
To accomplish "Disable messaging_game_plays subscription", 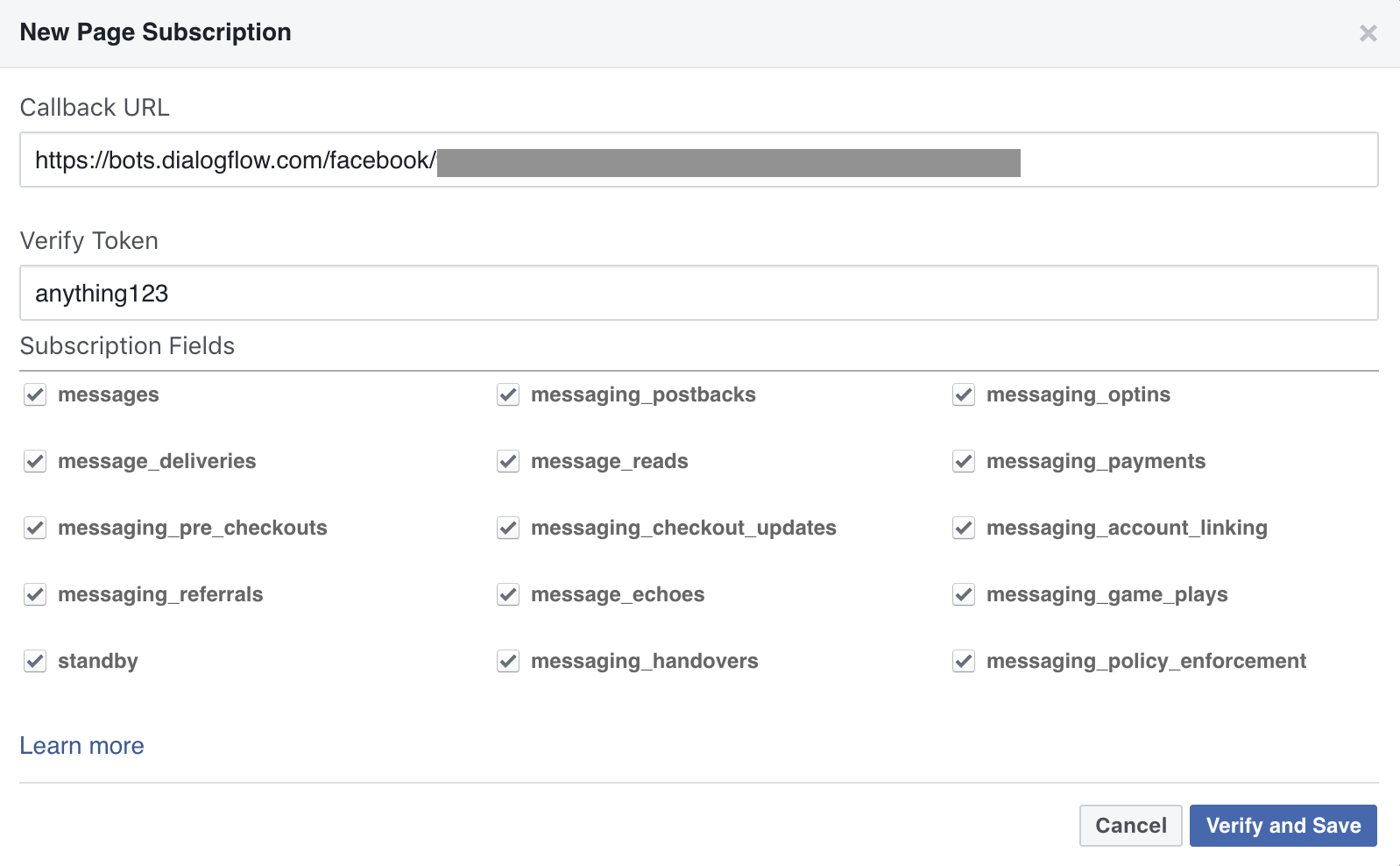I will 964,594.
